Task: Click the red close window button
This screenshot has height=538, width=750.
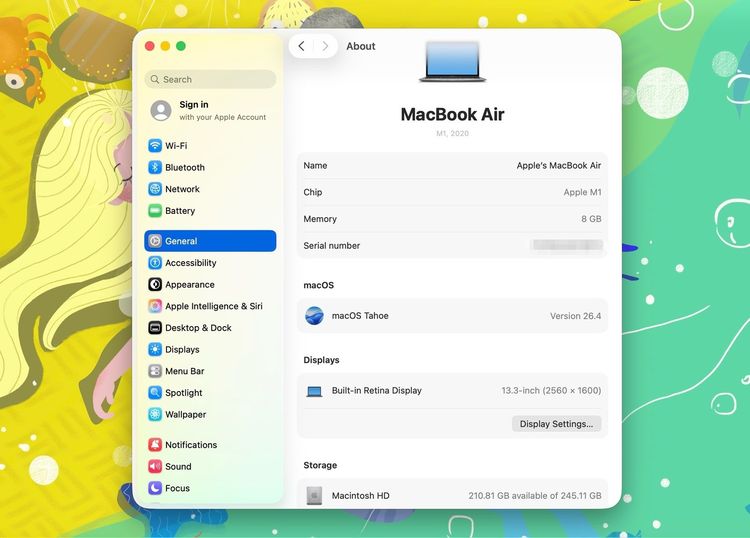Action: (x=150, y=46)
